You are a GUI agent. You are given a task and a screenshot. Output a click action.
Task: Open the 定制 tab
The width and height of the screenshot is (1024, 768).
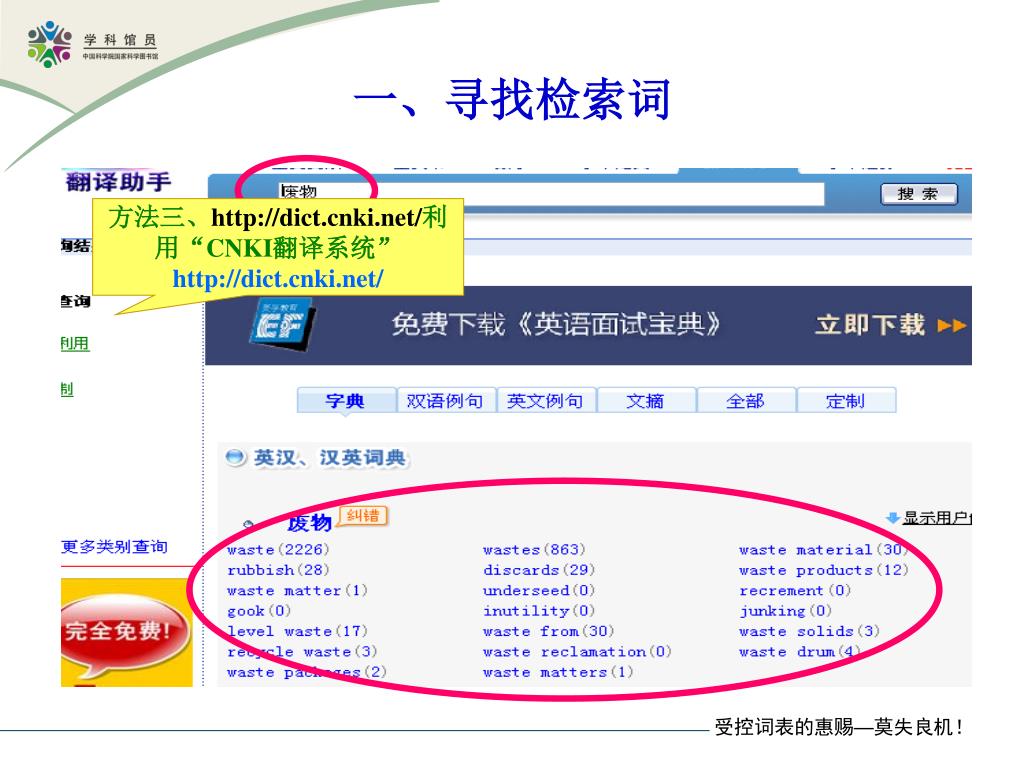coord(846,400)
